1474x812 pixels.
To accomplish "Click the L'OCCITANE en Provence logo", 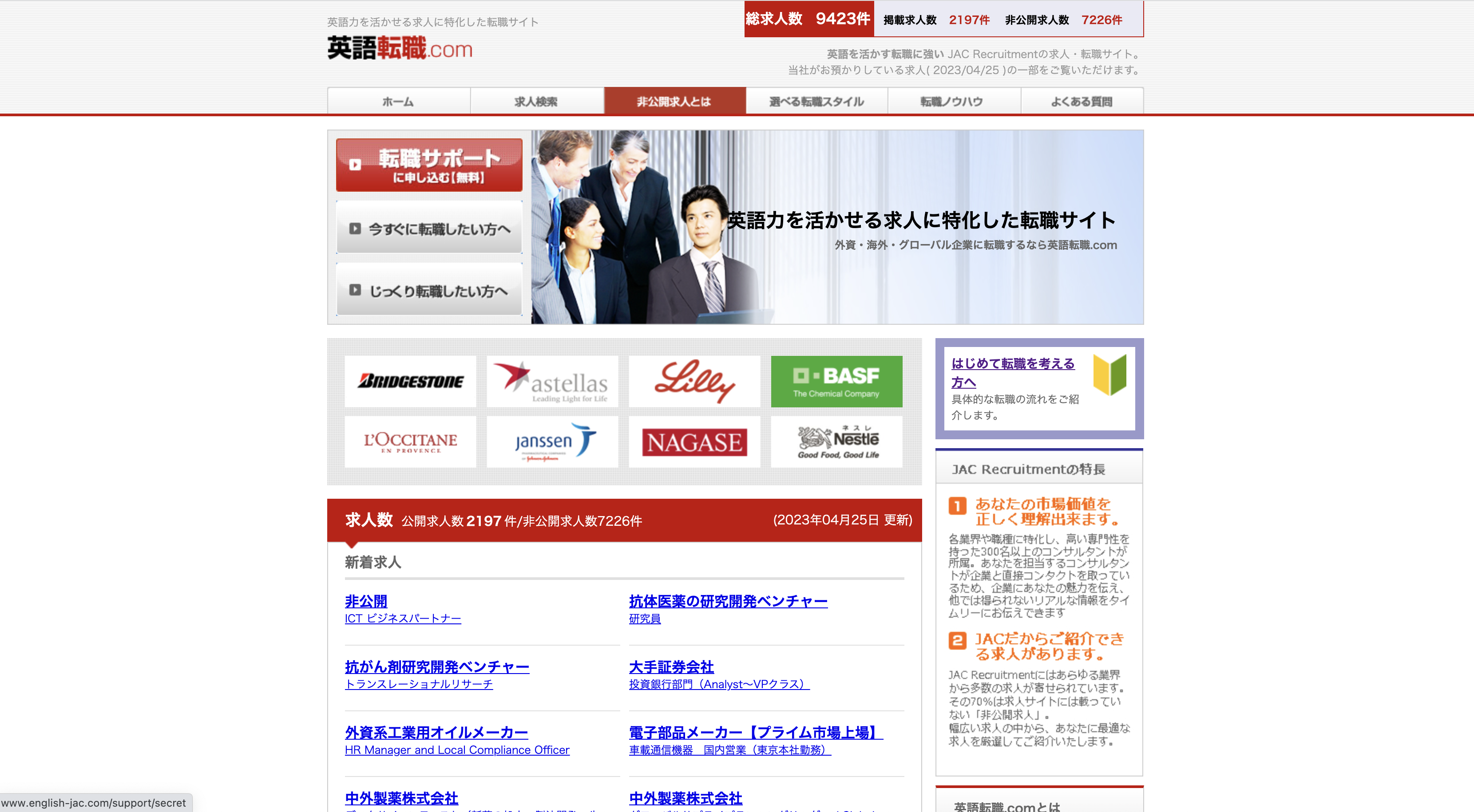I will (410, 441).
